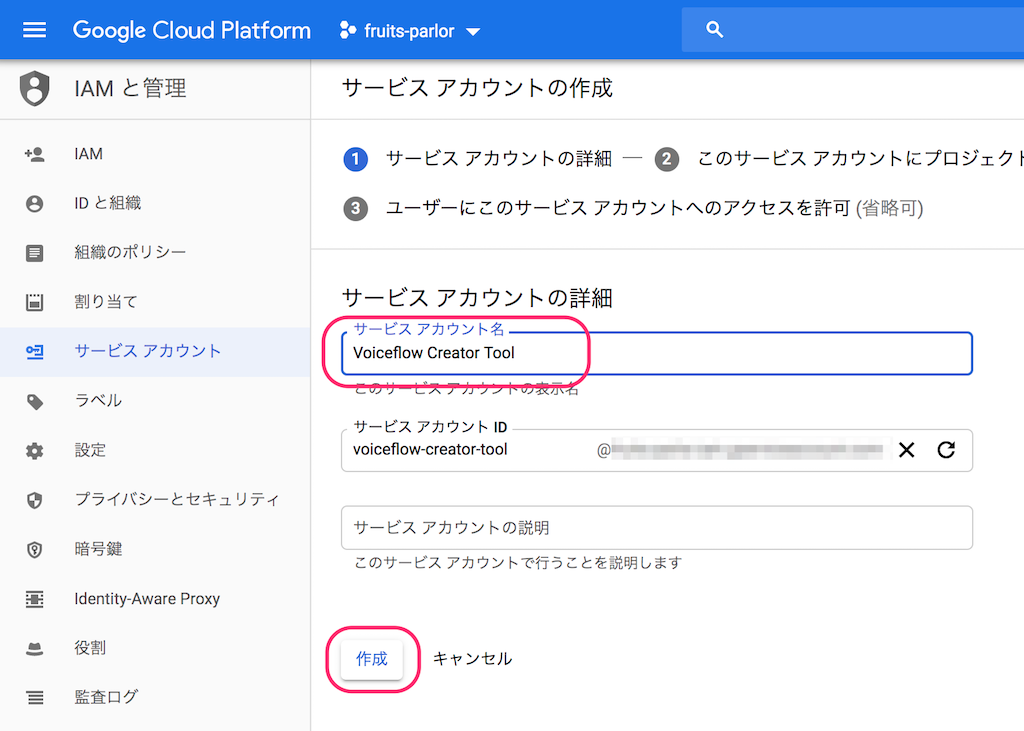Select サービス アカウント in sidebar
1024x731 pixels.
point(155,351)
